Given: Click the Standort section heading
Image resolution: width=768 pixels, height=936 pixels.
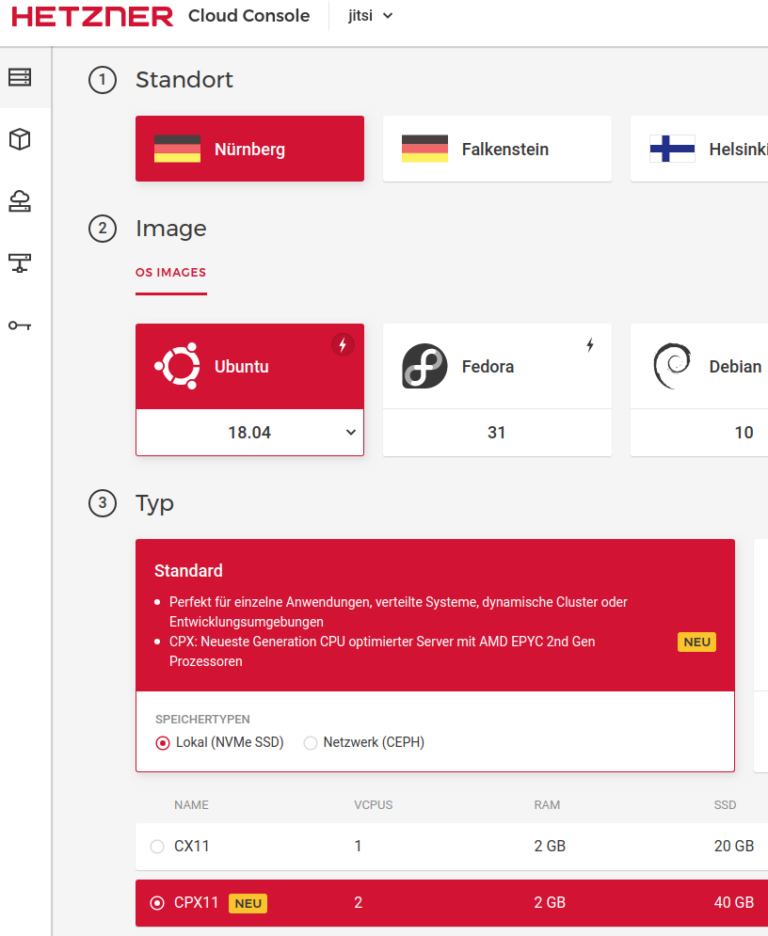Looking at the screenshot, I should click(184, 80).
